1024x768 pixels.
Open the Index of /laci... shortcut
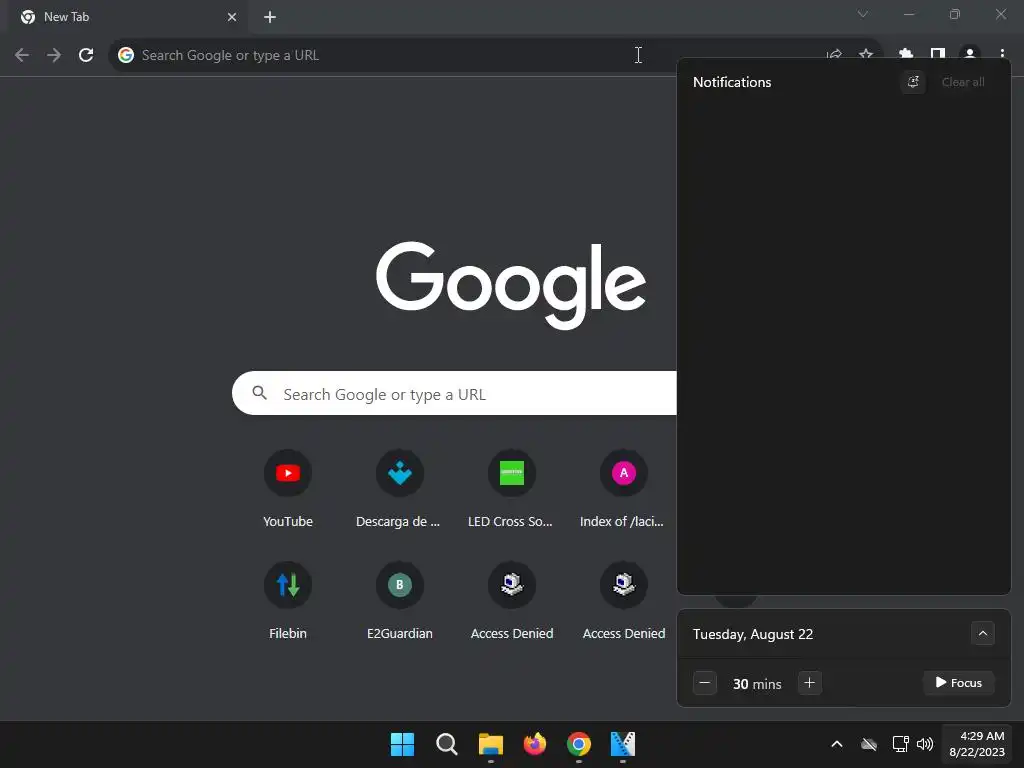point(623,490)
